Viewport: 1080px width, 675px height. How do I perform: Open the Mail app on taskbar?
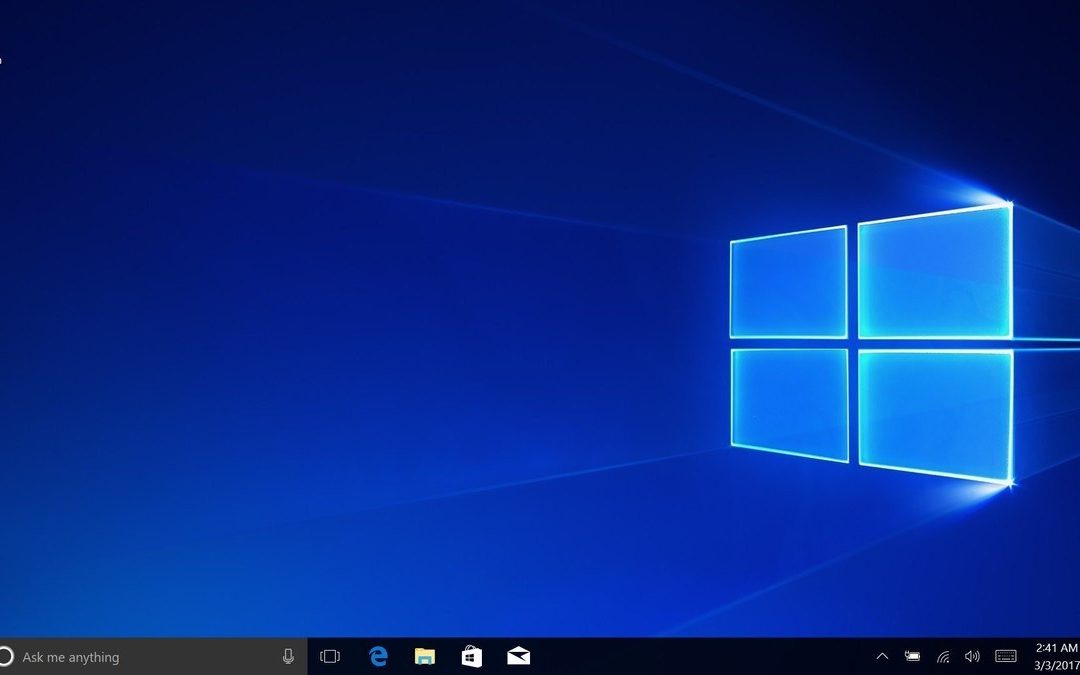tap(518, 656)
